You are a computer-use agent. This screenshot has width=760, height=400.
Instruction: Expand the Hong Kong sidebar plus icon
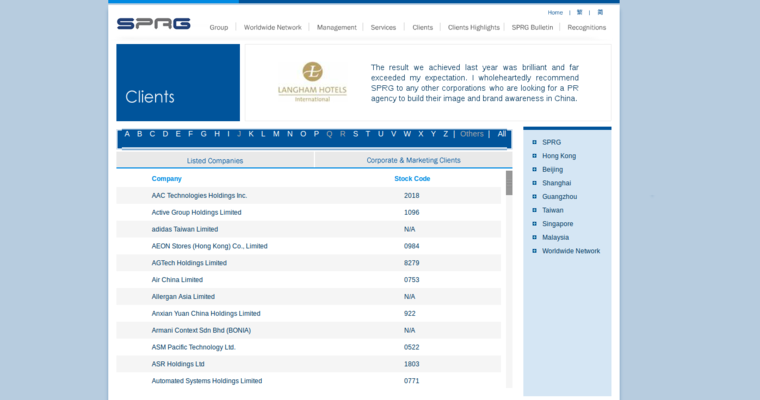tap(534, 156)
